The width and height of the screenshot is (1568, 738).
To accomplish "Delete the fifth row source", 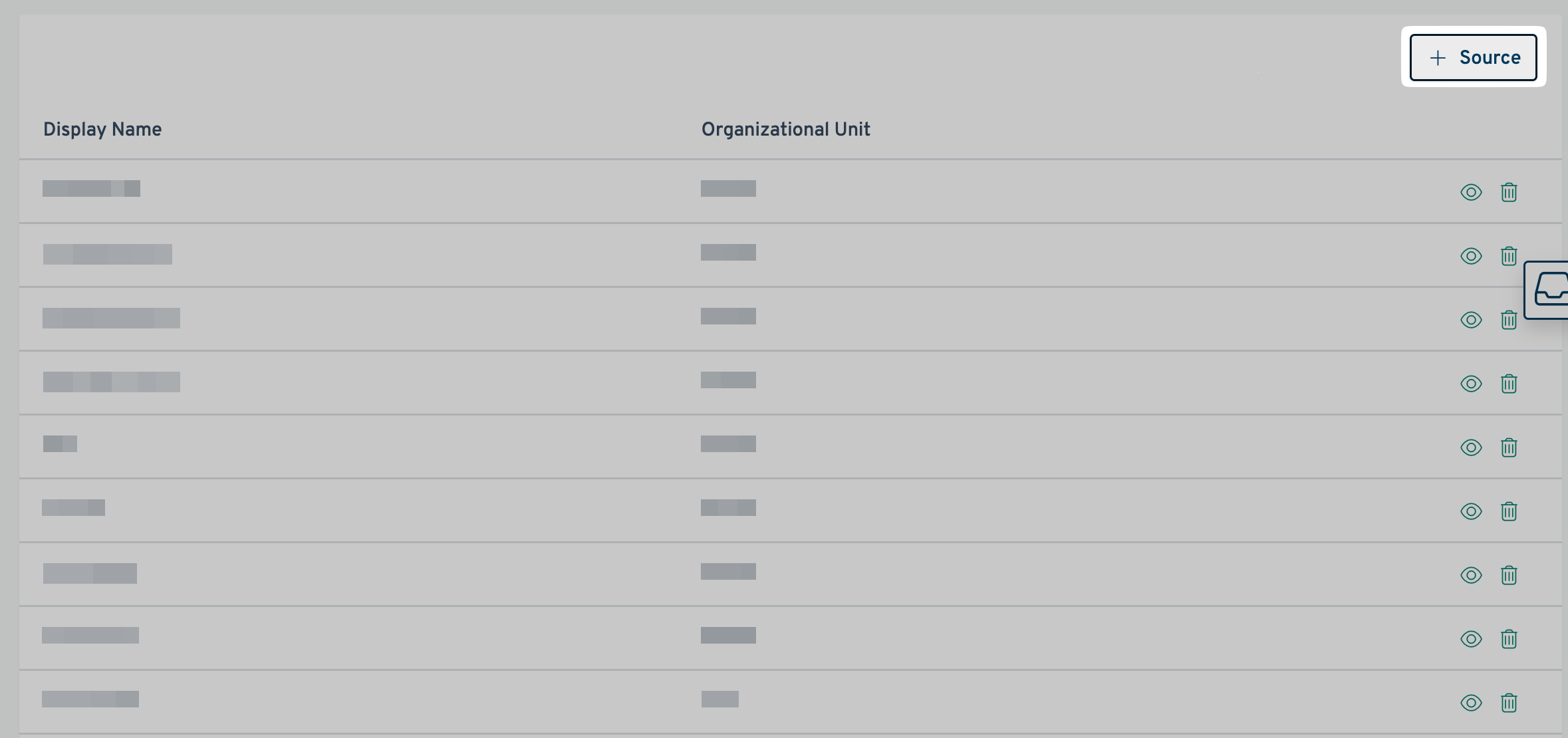I will 1509,447.
